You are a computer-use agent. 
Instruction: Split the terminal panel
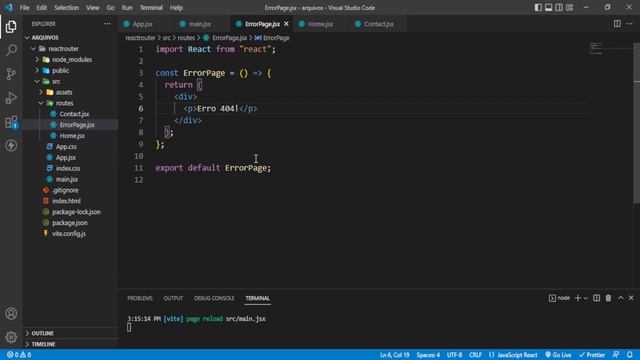pos(596,298)
